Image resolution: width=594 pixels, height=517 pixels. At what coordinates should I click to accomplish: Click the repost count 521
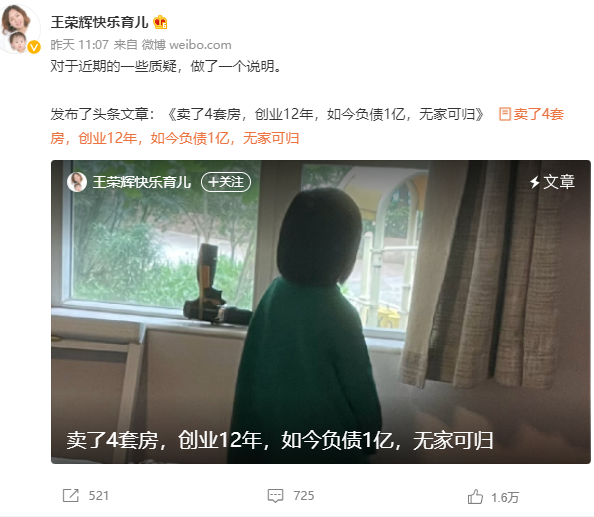click(x=98, y=496)
